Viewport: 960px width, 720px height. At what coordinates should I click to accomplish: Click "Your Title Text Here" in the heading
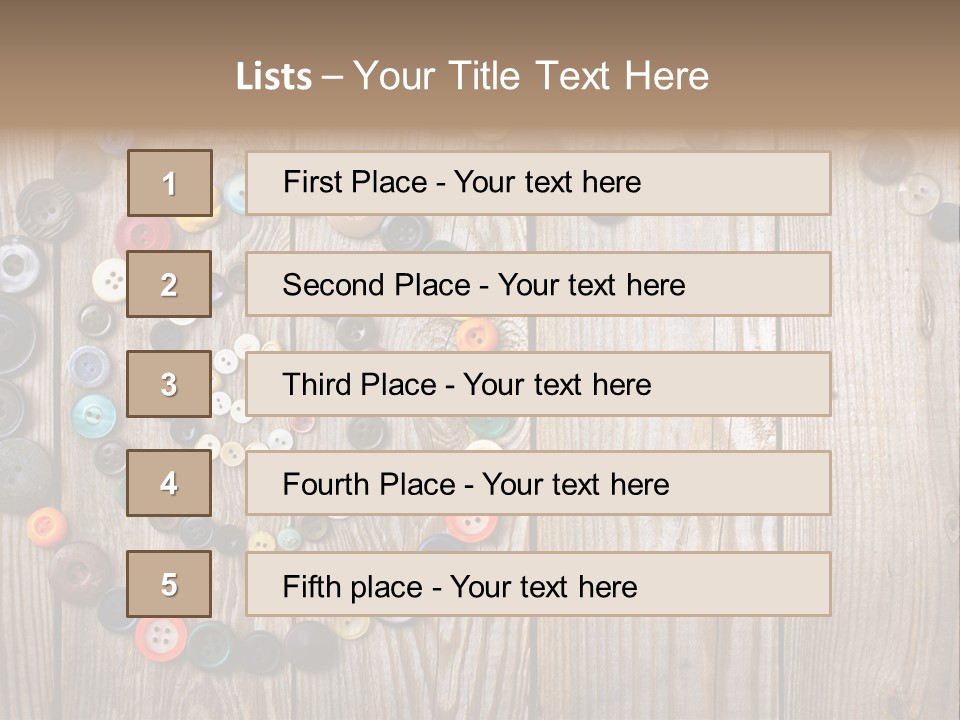tap(531, 76)
